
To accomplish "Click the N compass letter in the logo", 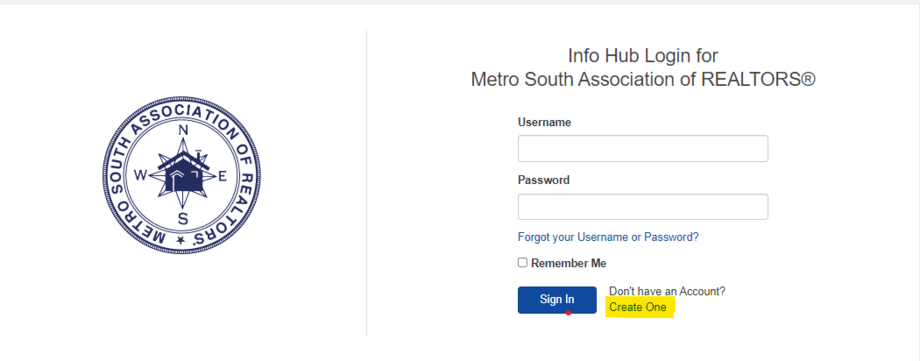I will pos(182,130).
